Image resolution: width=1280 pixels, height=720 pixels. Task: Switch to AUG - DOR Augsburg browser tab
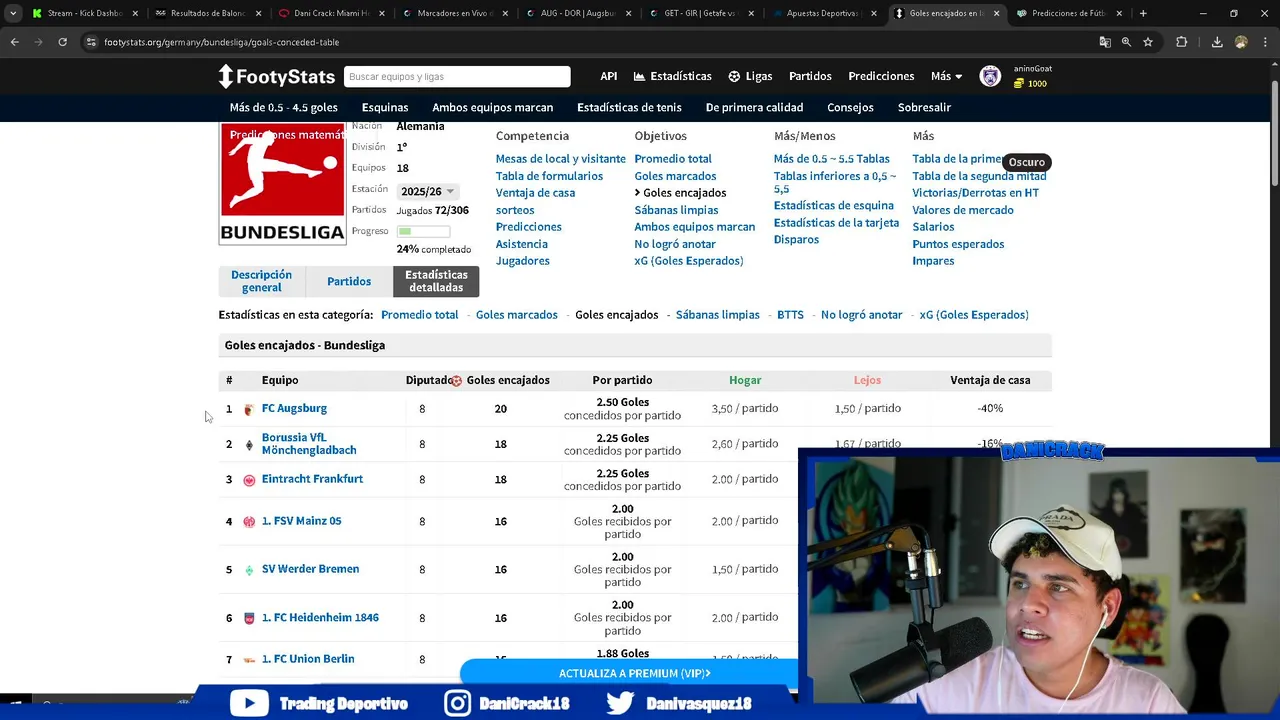578,13
